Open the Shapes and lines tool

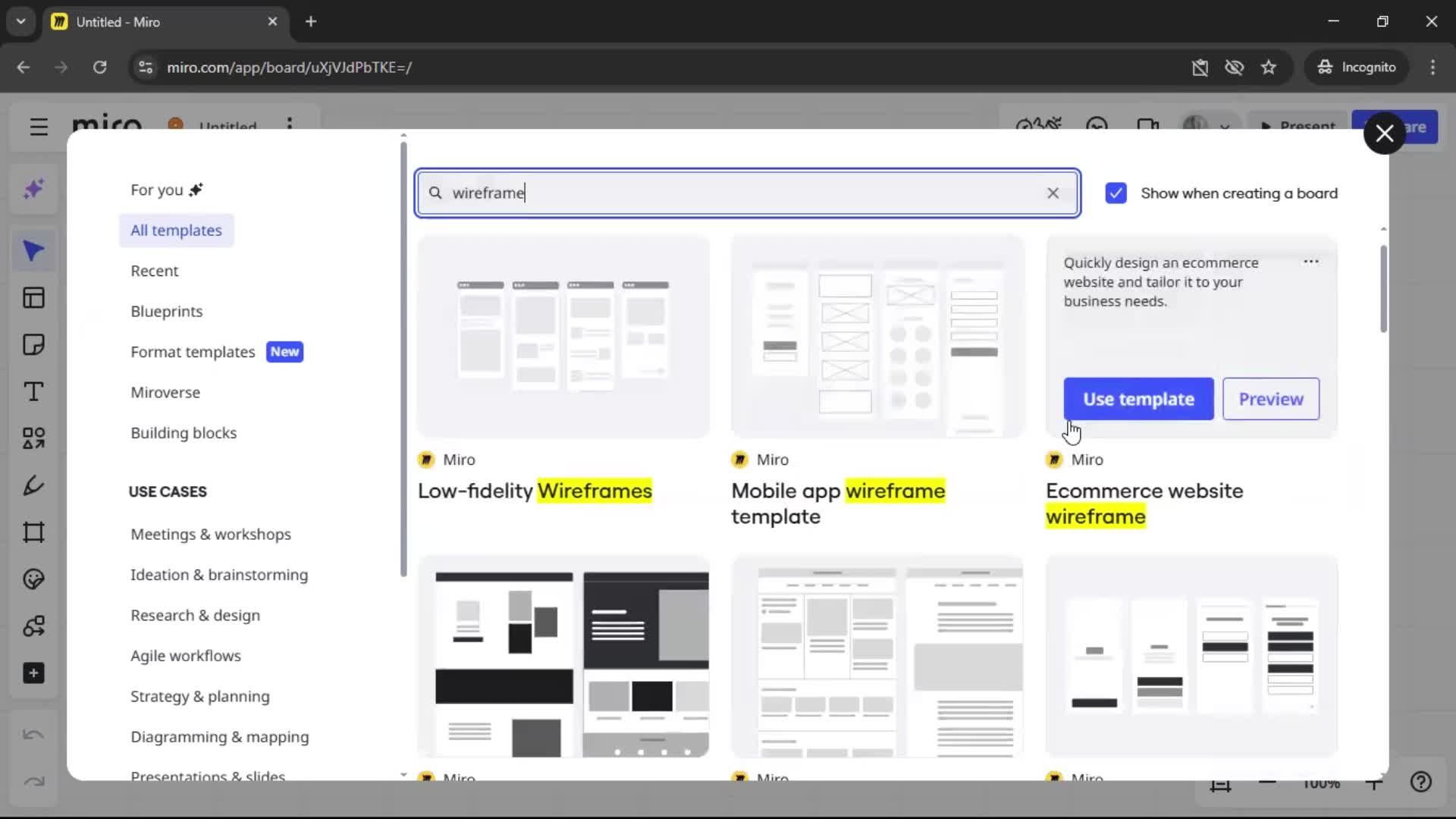click(33, 438)
